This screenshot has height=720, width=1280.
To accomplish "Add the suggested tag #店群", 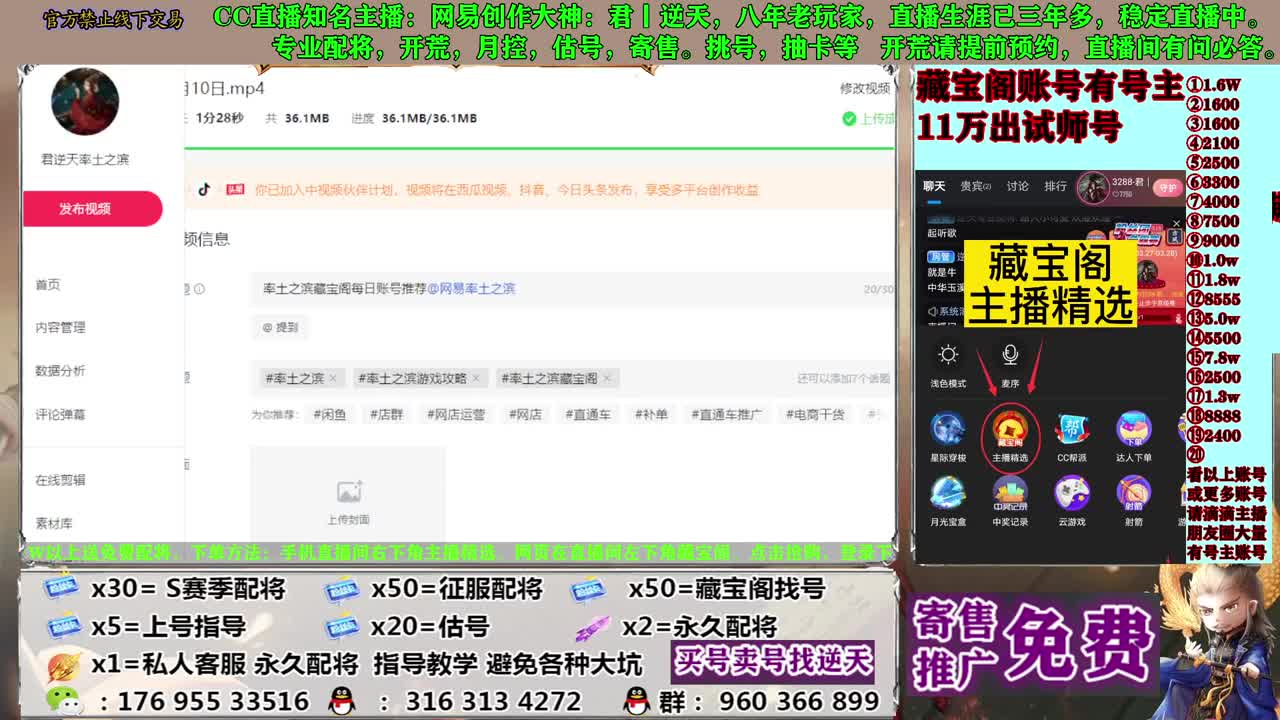I will [385, 414].
